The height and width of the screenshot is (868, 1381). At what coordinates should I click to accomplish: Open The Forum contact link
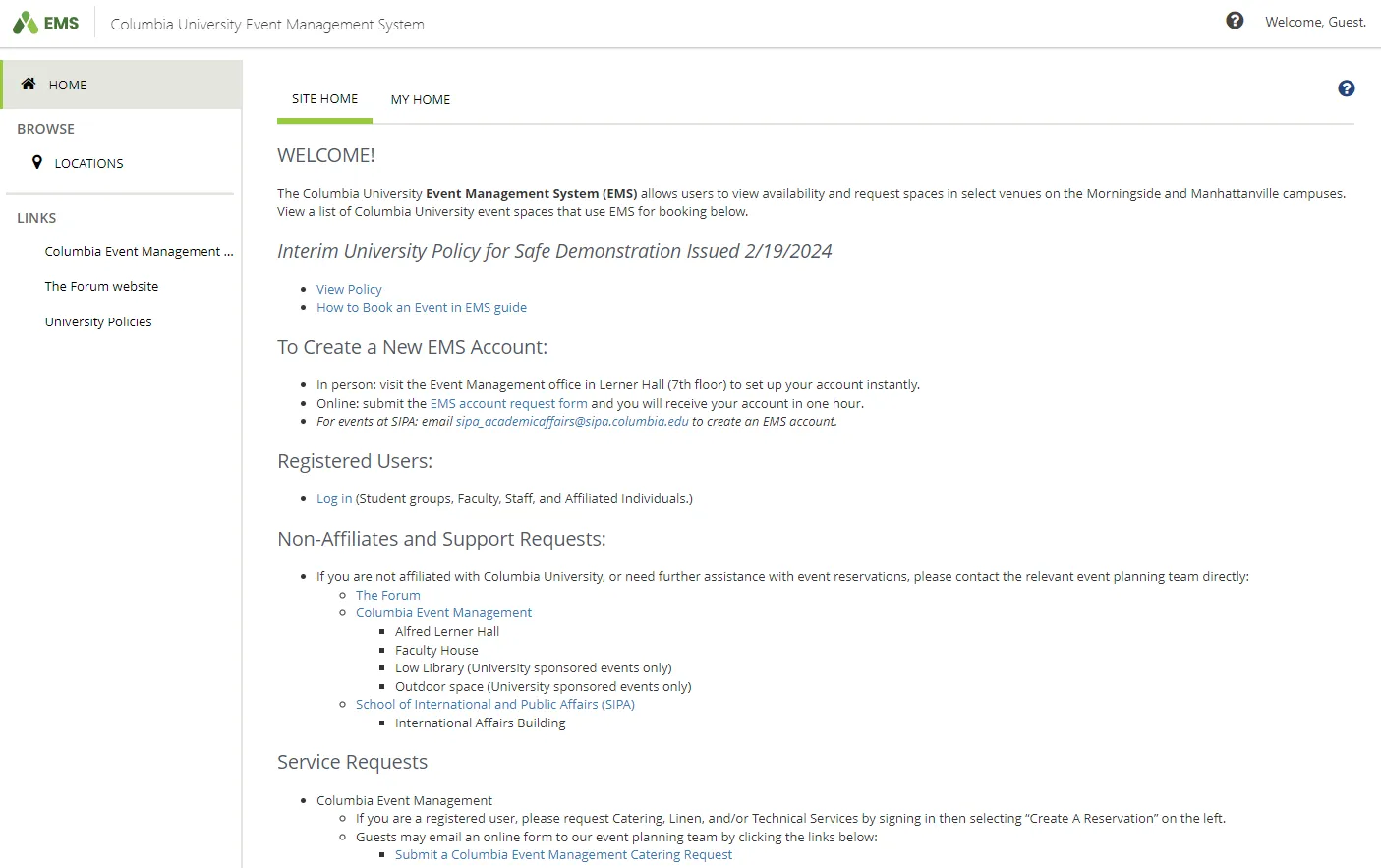click(387, 595)
